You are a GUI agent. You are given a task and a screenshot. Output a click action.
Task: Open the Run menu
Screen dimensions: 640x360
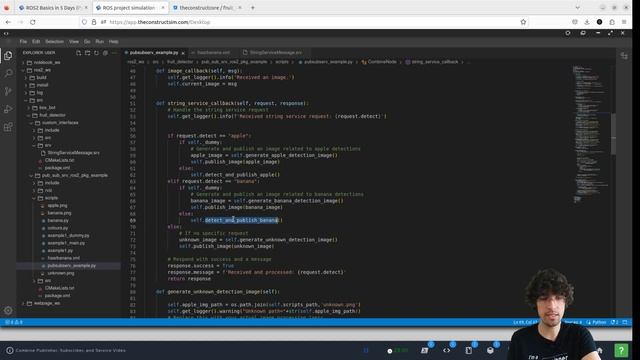tap(100, 42)
